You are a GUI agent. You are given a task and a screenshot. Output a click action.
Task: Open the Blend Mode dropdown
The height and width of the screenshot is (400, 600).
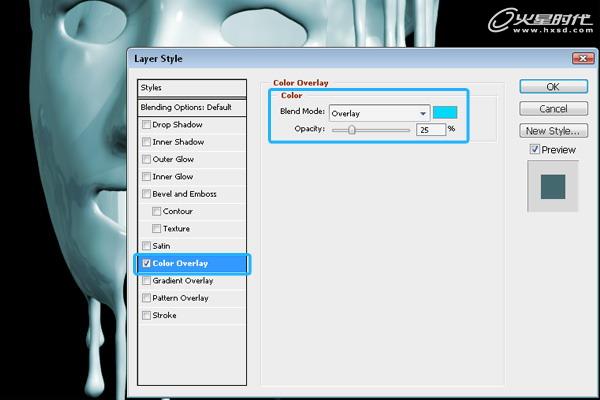[x=378, y=113]
